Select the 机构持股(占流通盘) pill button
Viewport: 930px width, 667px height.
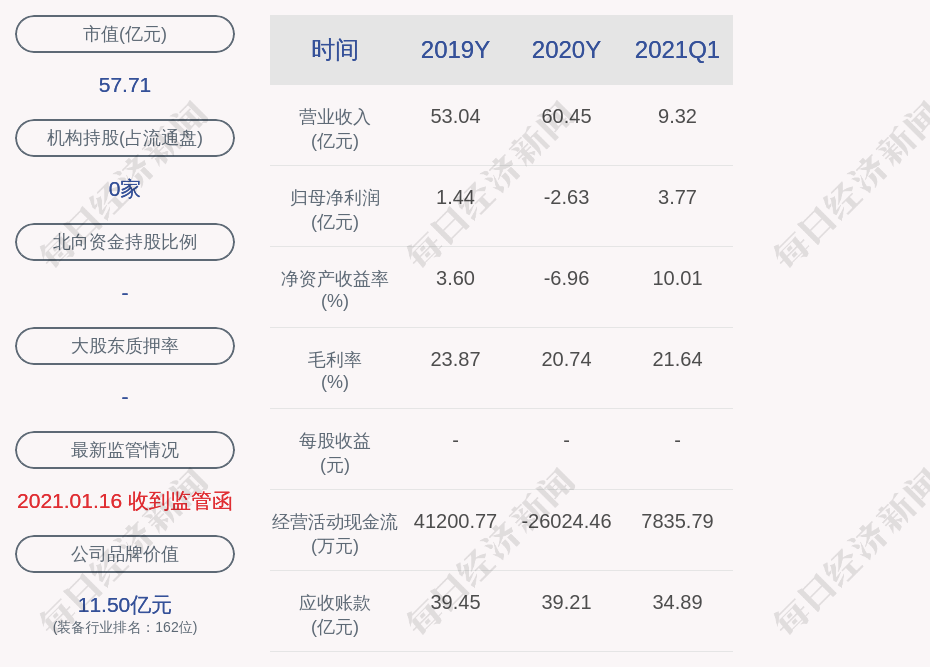125,138
